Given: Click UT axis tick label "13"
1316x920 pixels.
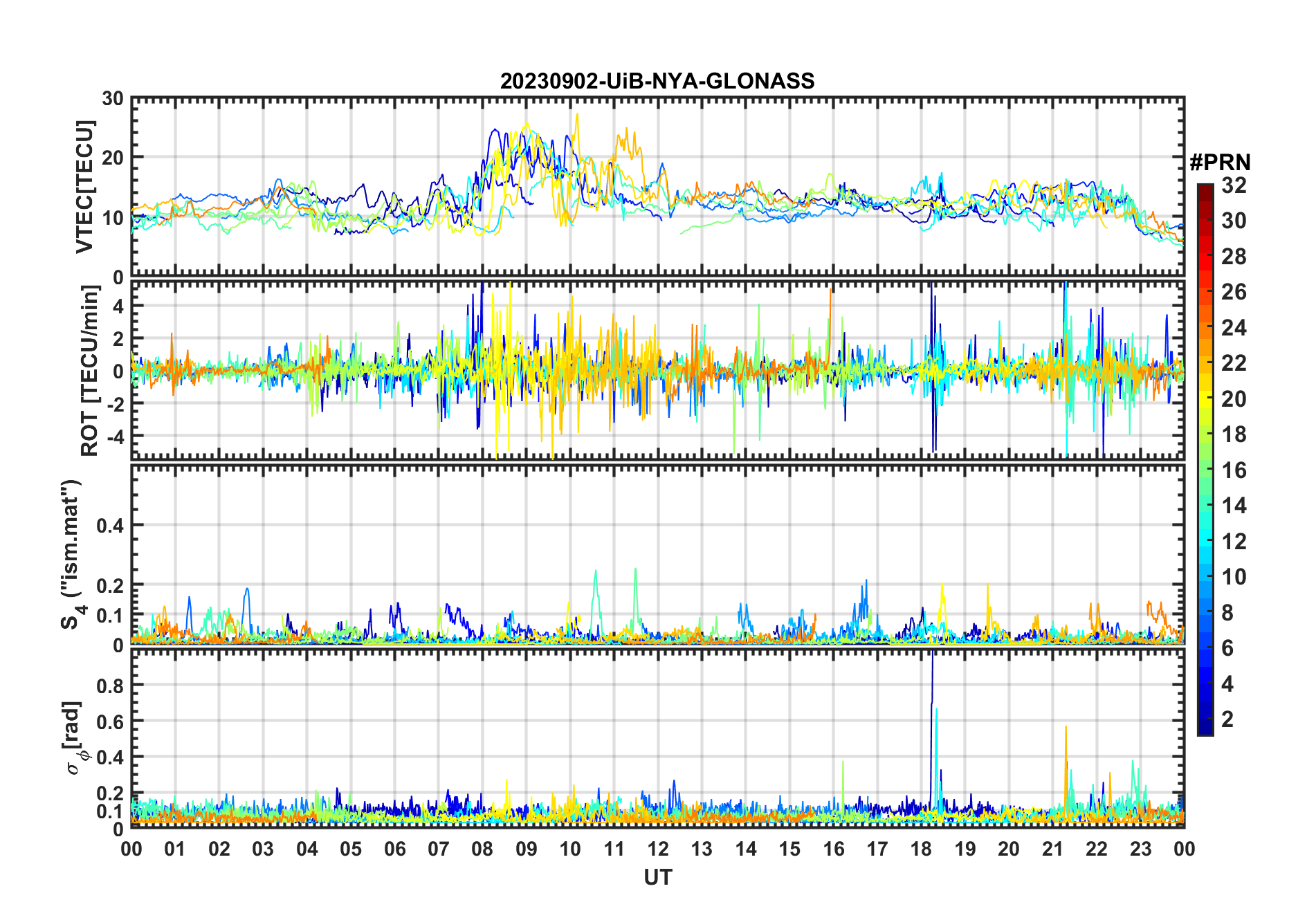Looking at the screenshot, I should pyautogui.click(x=702, y=849).
